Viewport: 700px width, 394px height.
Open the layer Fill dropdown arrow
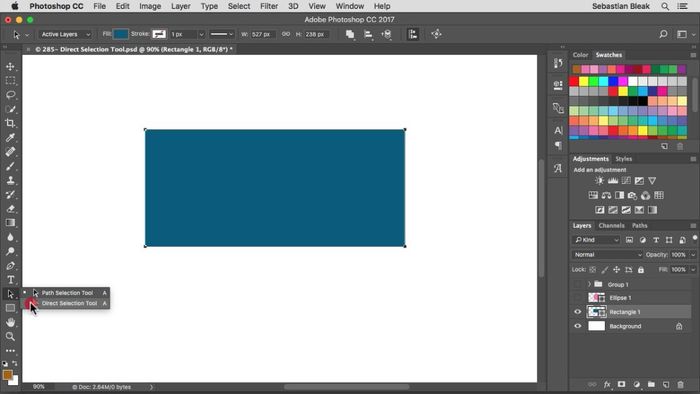point(693,270)
